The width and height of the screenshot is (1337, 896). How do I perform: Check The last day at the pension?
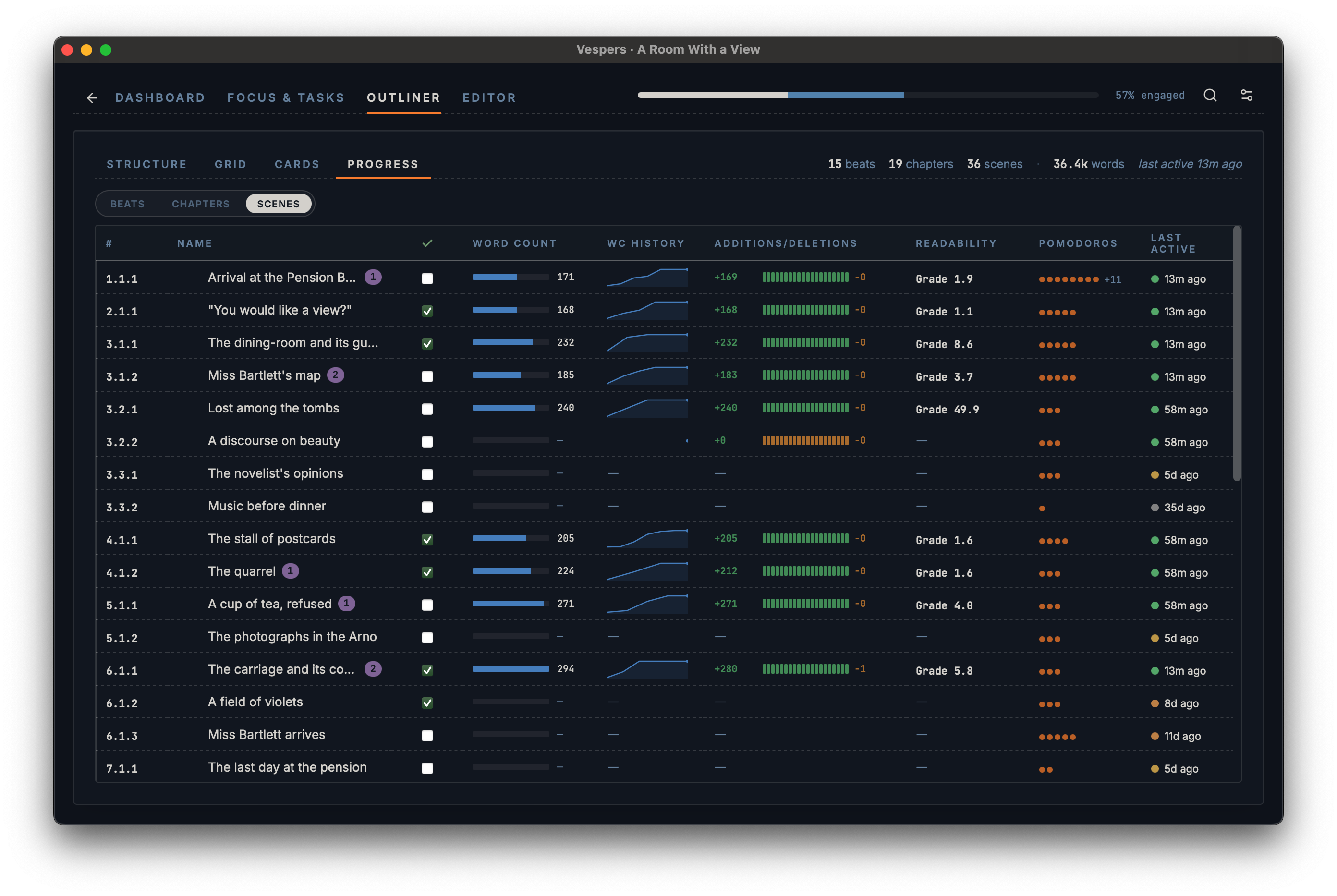pos(427,768)
